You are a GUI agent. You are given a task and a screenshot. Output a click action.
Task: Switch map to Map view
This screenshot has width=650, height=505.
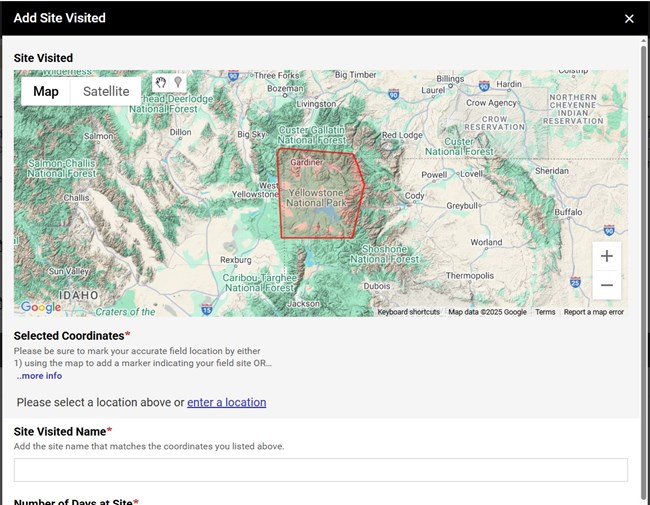pyautogui.click(x=46, y=91)
